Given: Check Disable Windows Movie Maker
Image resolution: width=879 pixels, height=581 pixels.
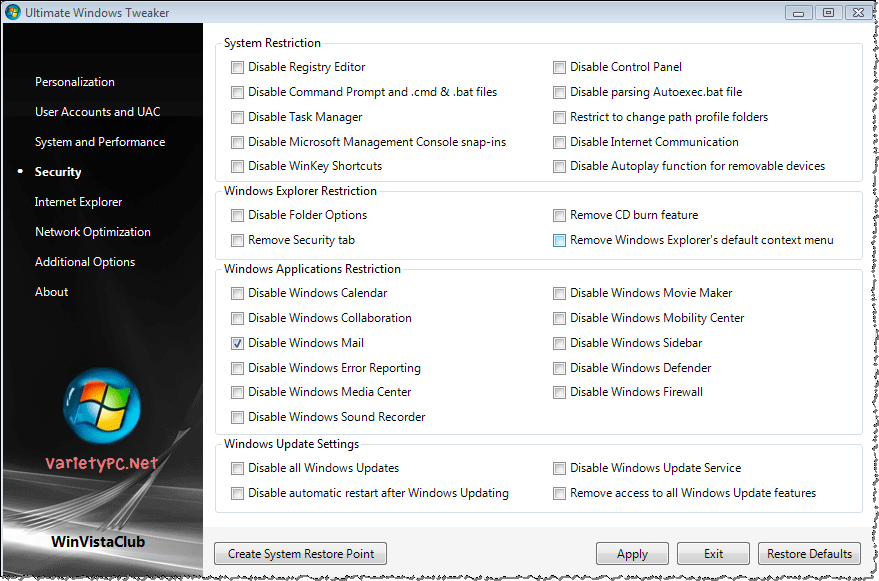Looking at the screenshot, I should [x=559, y=293].
